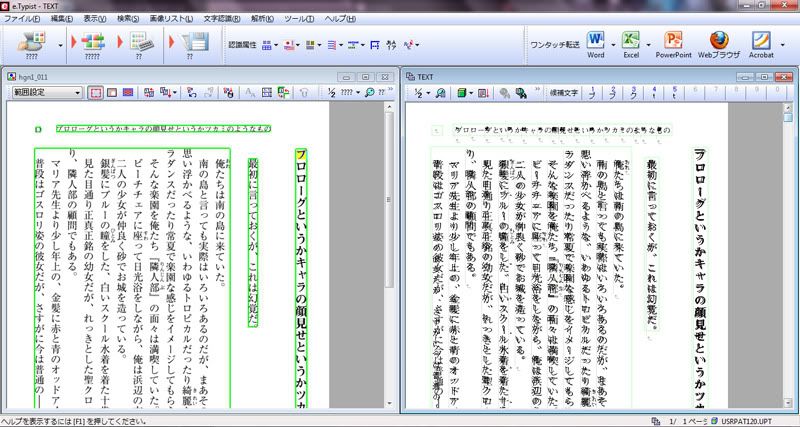Open the 1/2 zoom dropdown in TEXT window
This screenshot has height=427, width=800.
tap(429, 93)
